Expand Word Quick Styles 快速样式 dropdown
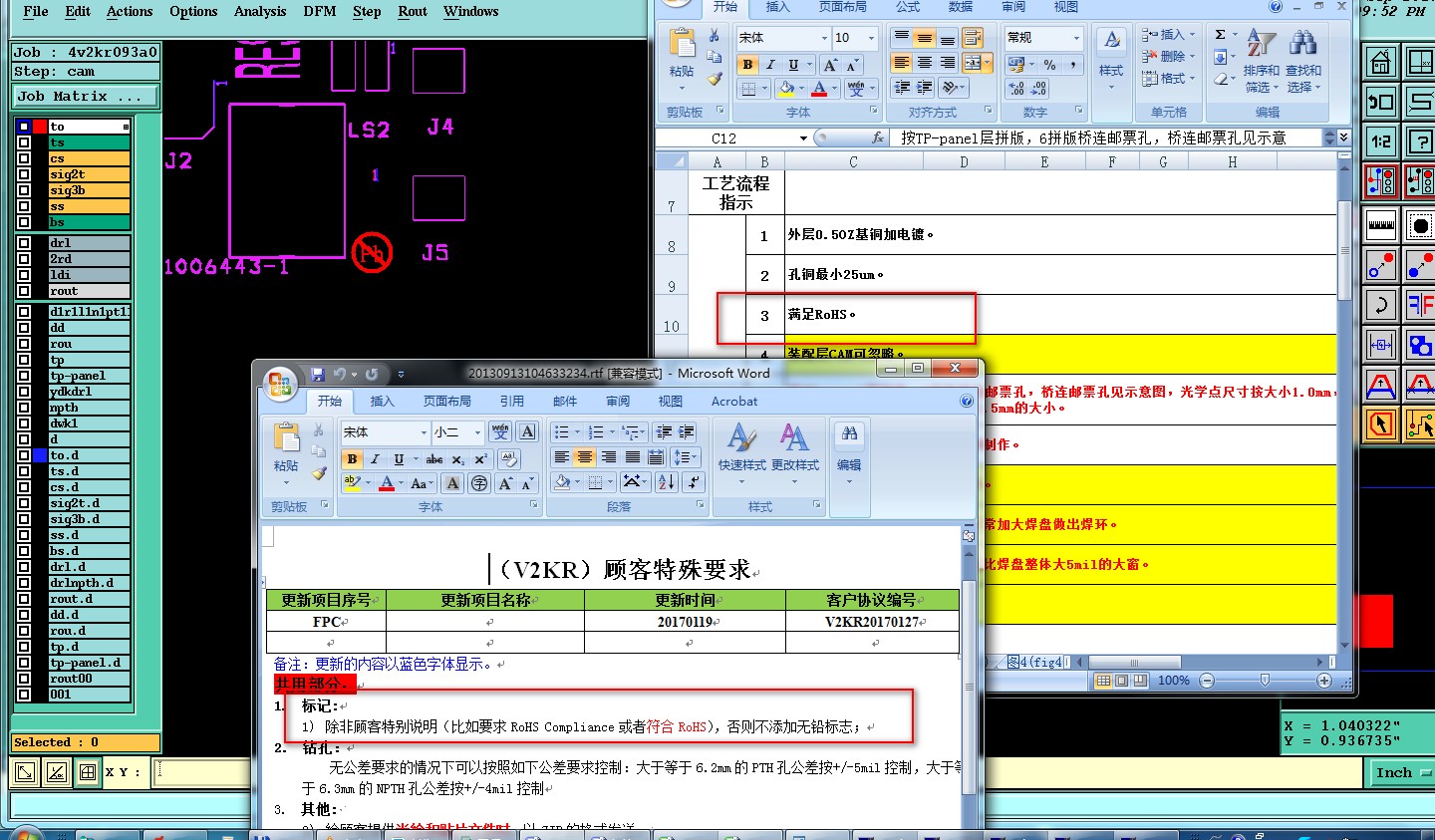Viewport: 1435px width, 840px height. click(740, 483)
